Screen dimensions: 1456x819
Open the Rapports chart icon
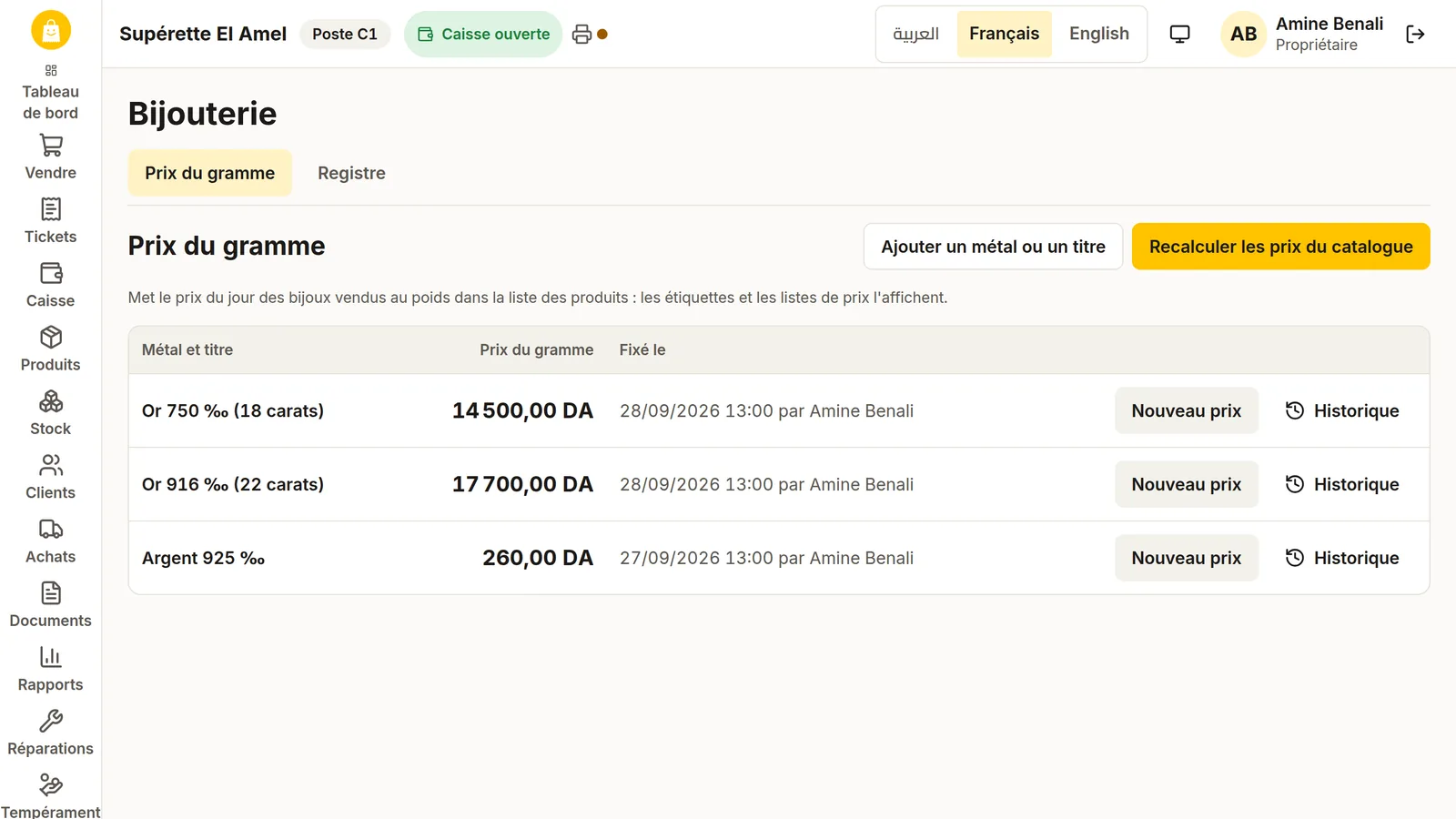click(x=51, y=657)
